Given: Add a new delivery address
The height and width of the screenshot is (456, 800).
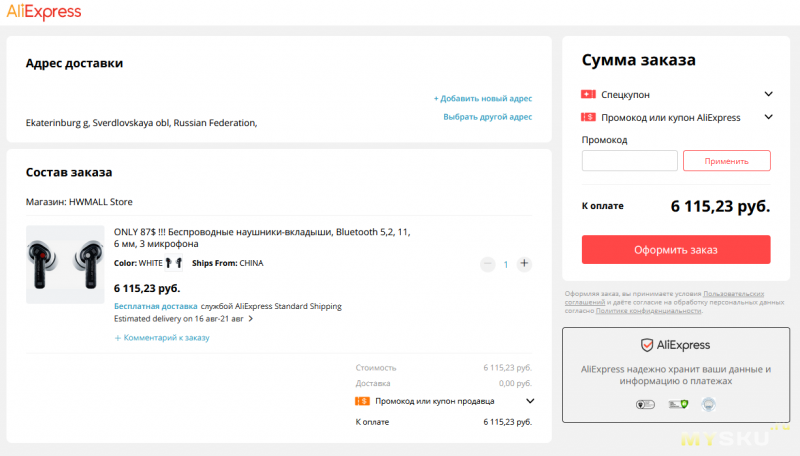Looking at the screenshot, I should point(483,98).
